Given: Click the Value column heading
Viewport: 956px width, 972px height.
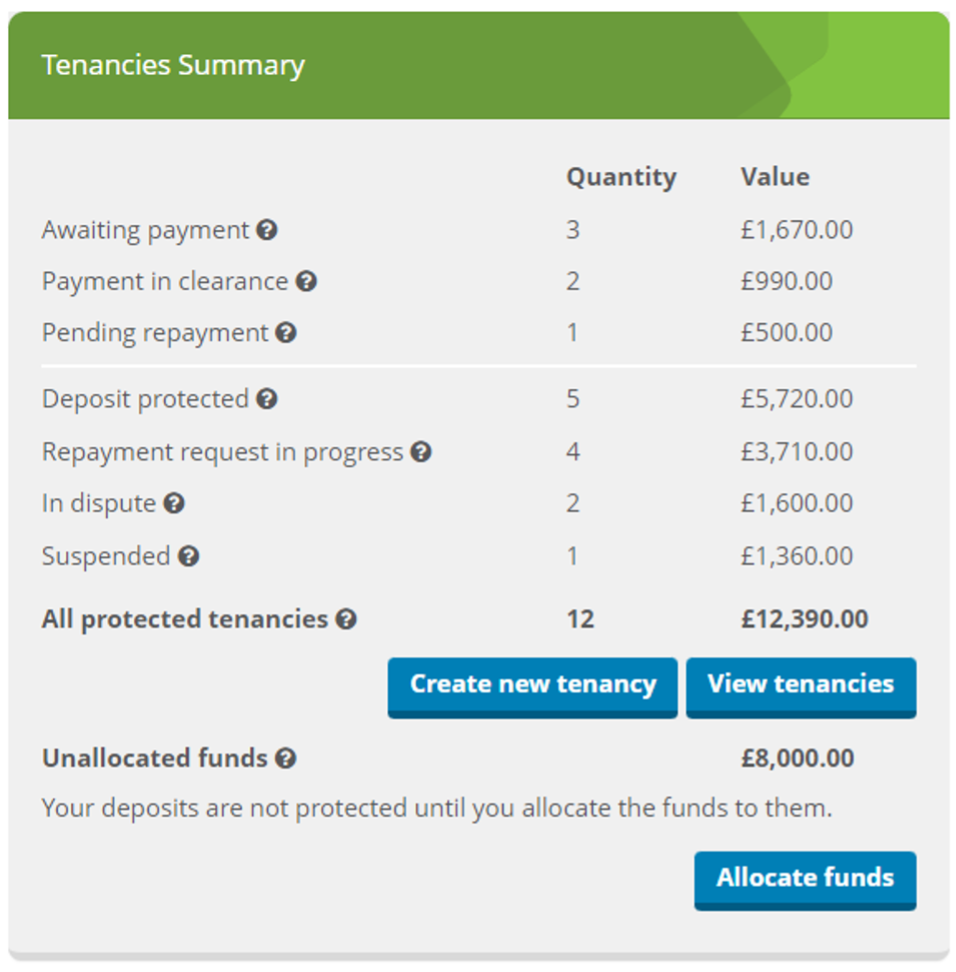Looking at the screenshot, I should point(775,177).
